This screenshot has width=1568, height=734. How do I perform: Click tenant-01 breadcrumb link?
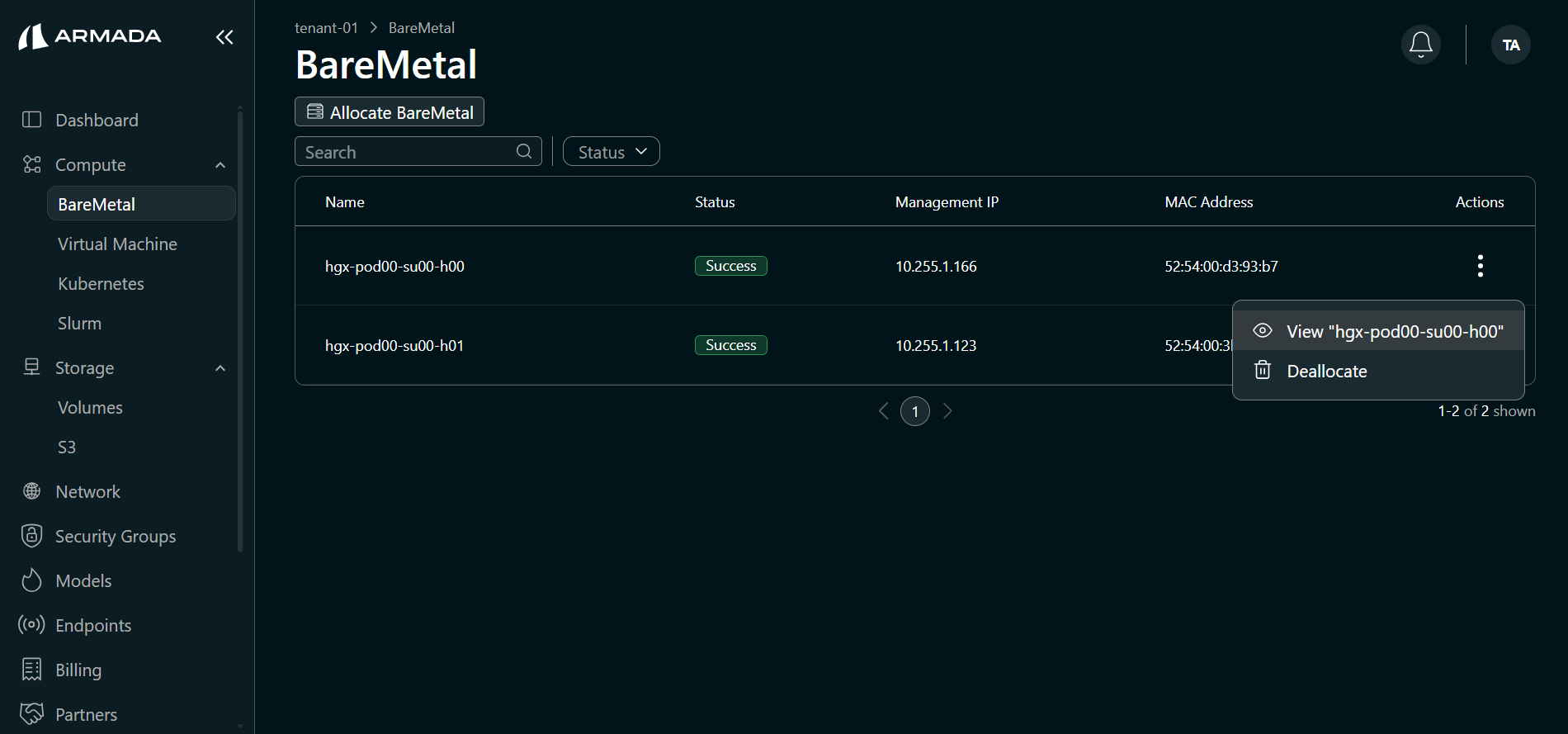326,27
